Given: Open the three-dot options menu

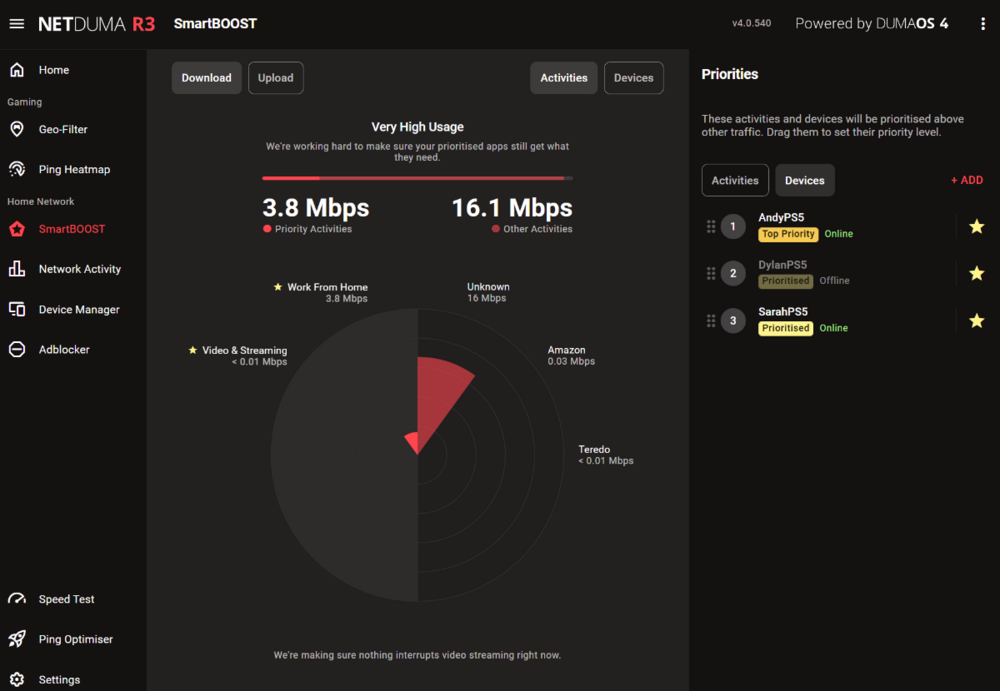Looking at the screenshot, I should click(x=983, y=24).
